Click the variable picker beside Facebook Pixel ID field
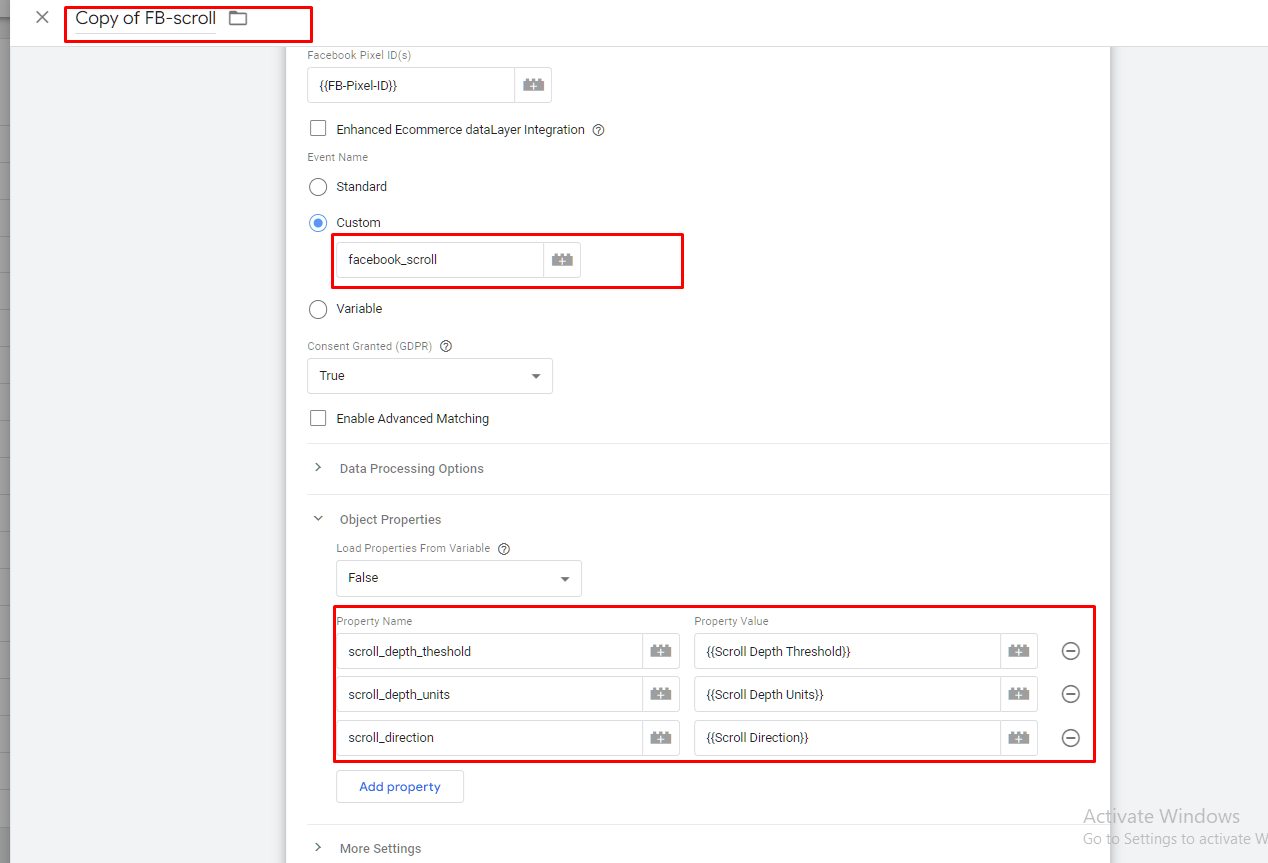The width and height of the screenshot is (1268, 863). [533, 86]
